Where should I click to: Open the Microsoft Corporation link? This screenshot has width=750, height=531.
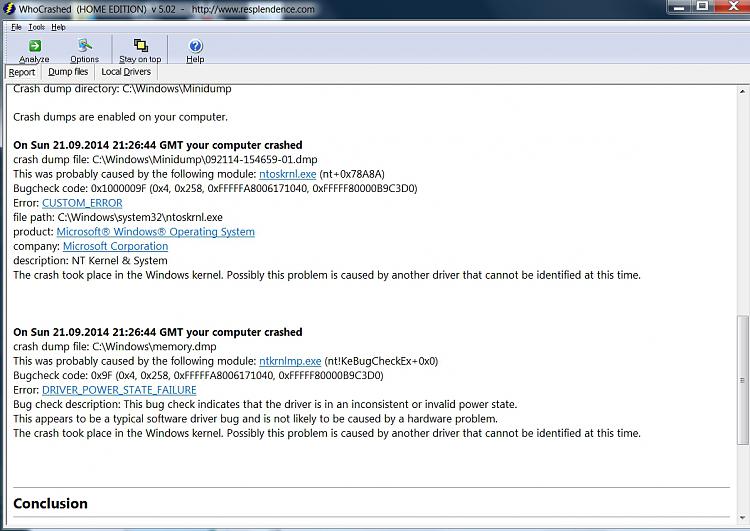(115, 246)
